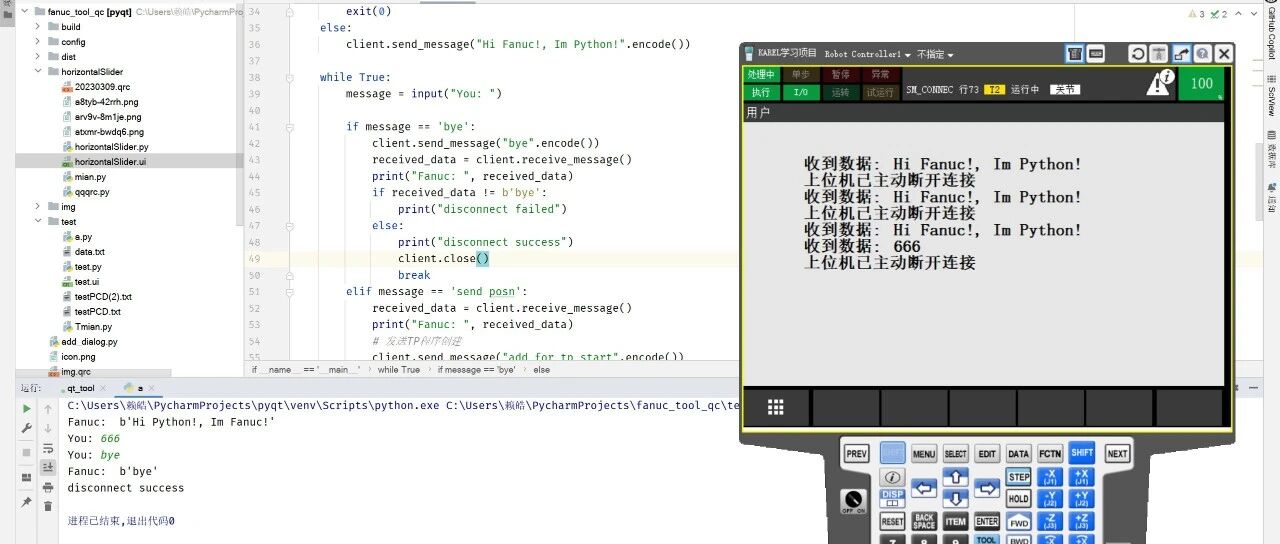
Task: Select horizontalSlider.ui in the project tree
Action: click(x=109, y=162)
